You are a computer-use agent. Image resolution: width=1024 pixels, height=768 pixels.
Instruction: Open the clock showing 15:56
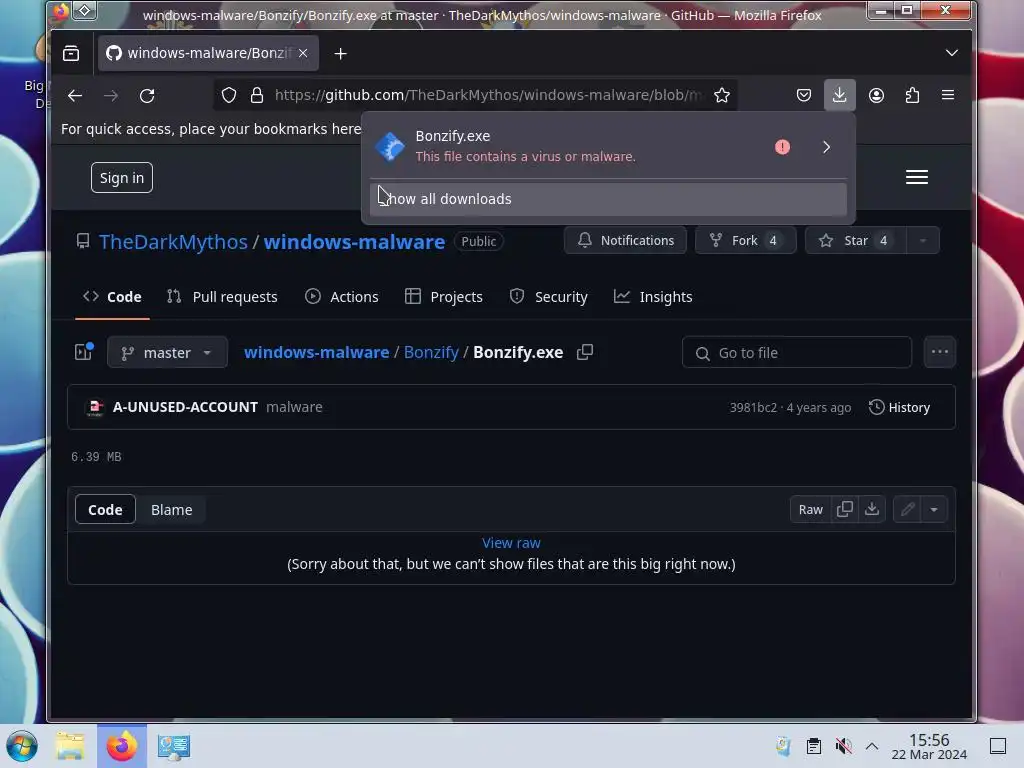929,746
